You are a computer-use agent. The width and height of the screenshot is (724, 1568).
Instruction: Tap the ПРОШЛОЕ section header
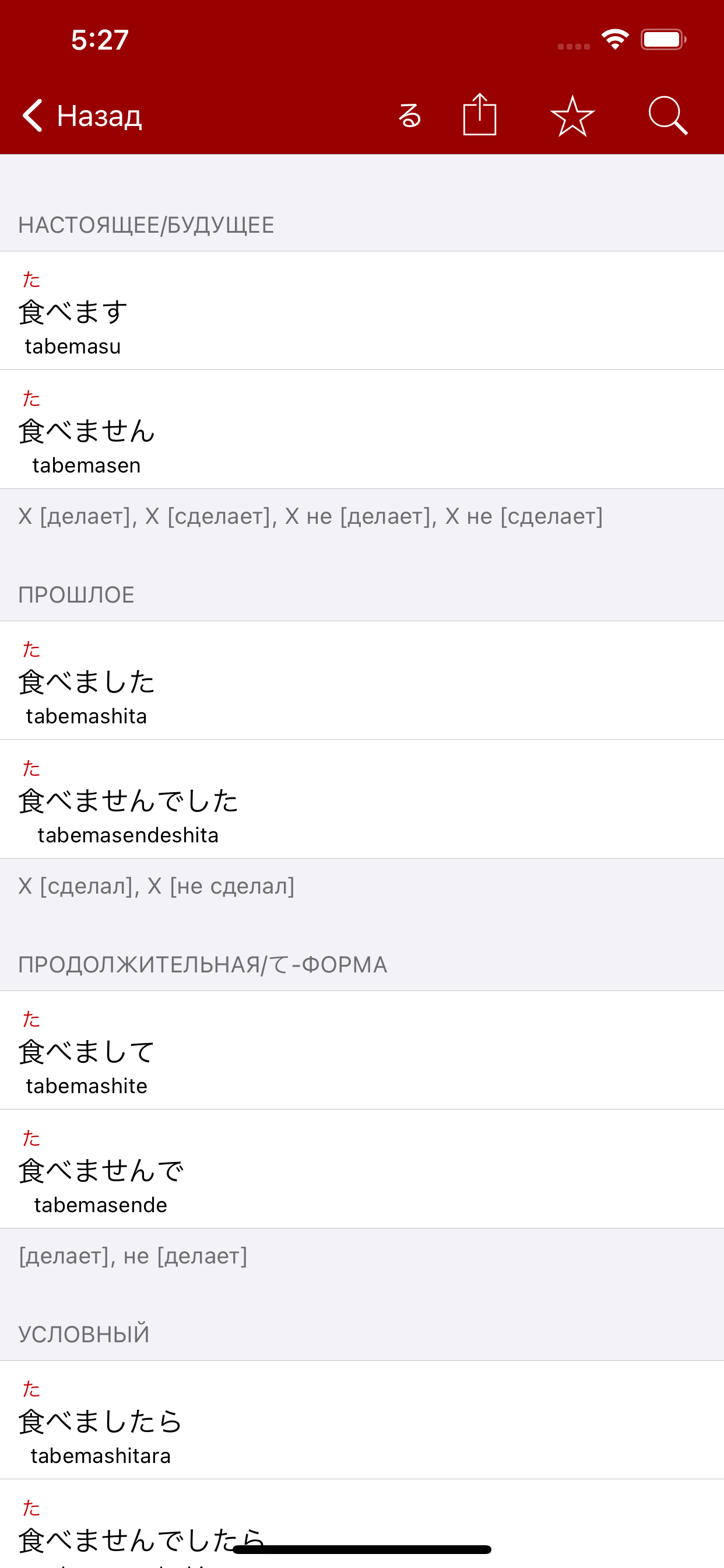coord(76,594)
